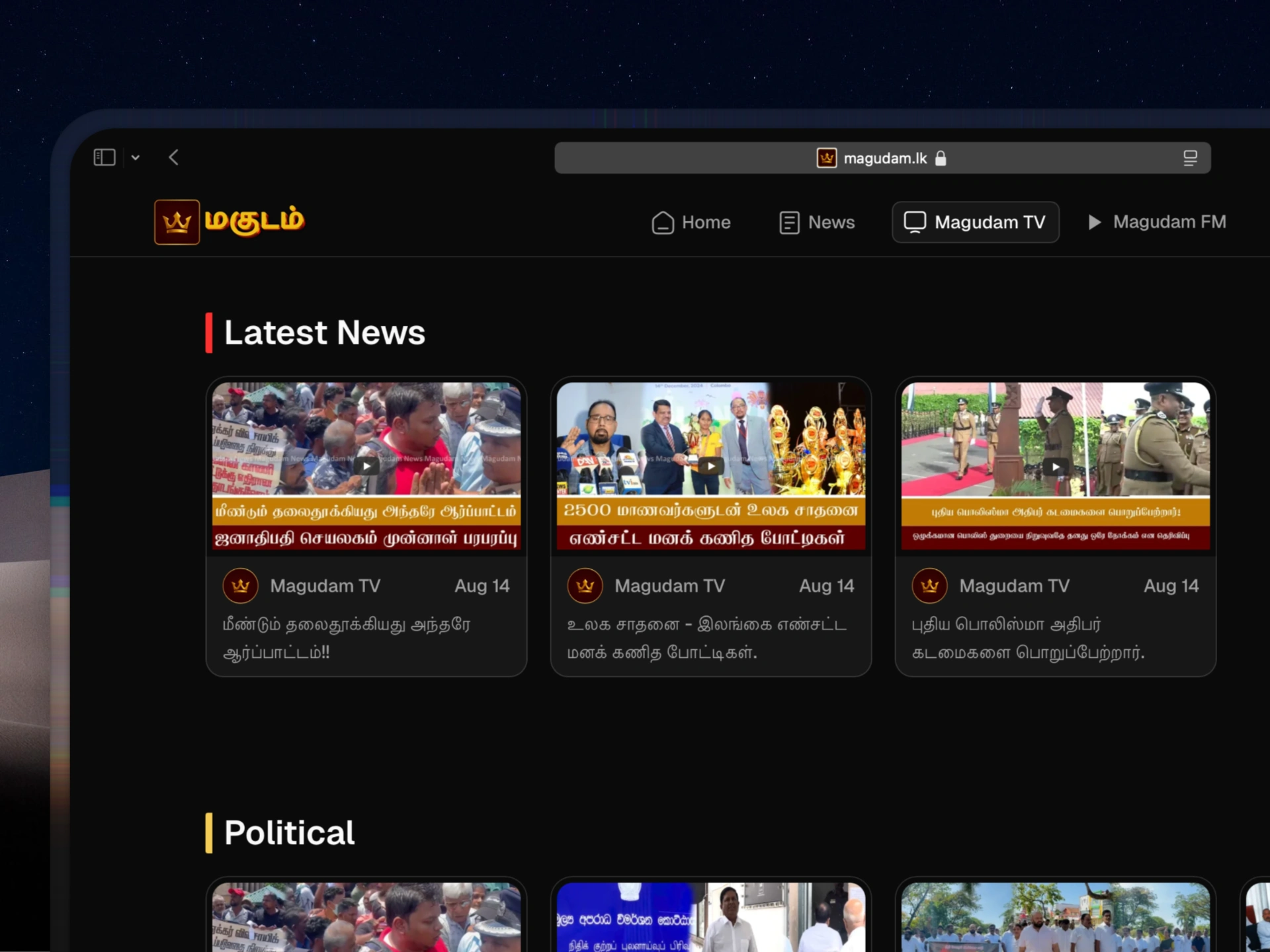Open the Political thumbnail of crowd in white

(1056, 918)
